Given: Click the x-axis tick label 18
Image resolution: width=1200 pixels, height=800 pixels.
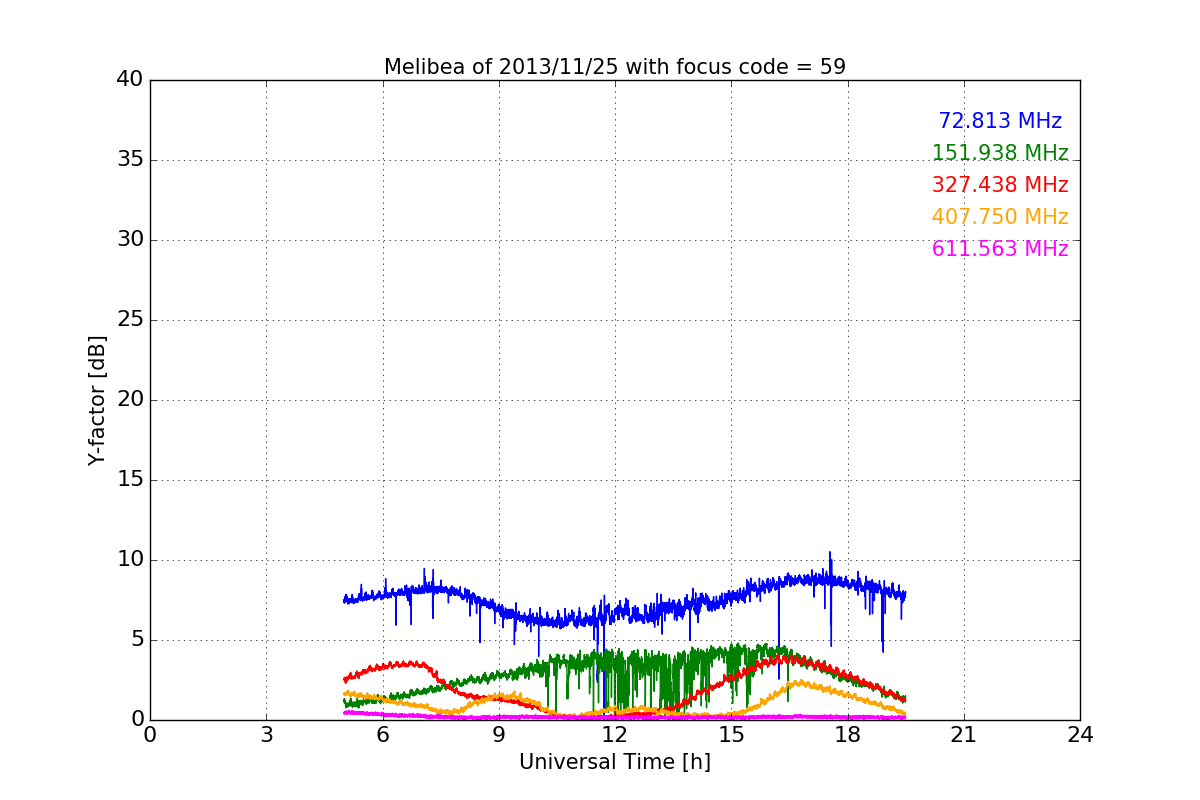Looking at the screenshot, I should [848, 735].
